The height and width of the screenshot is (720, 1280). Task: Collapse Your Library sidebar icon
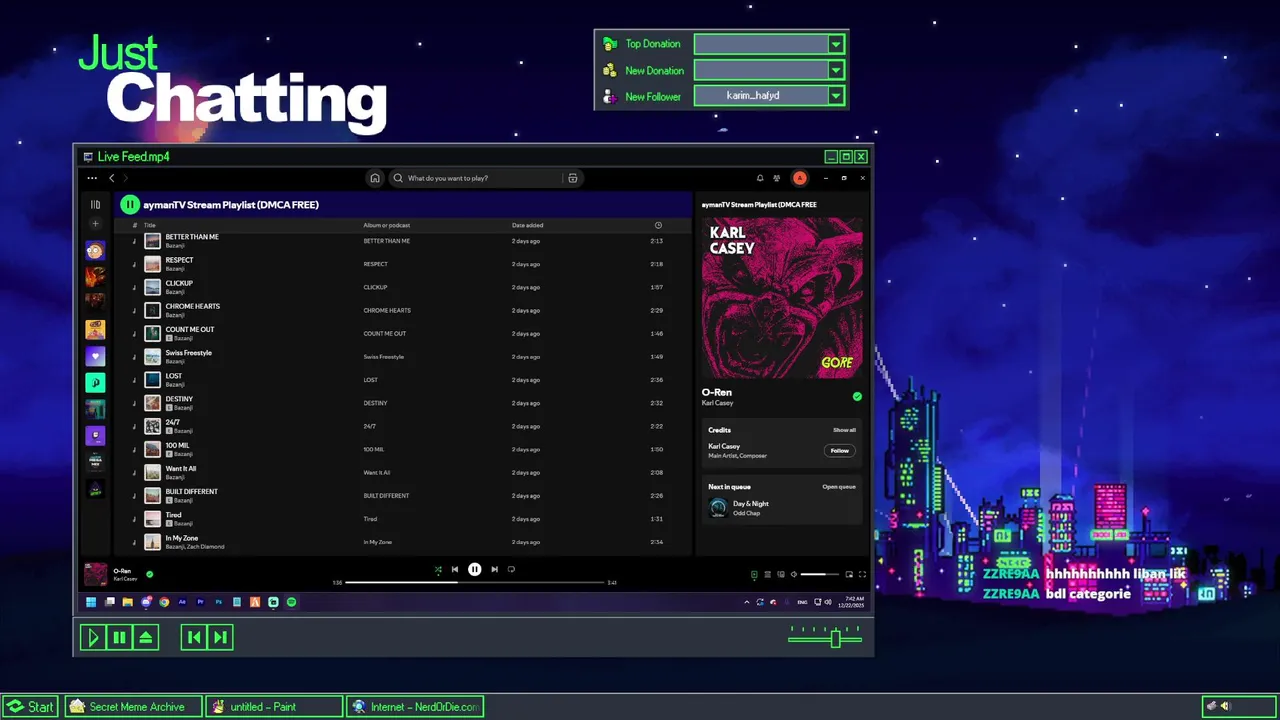(x=95, y=205)
